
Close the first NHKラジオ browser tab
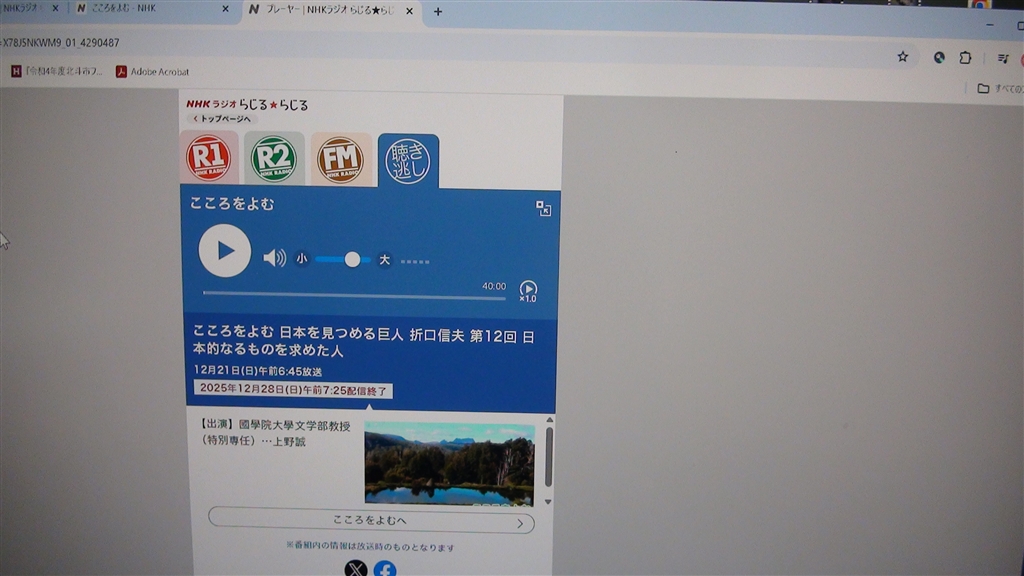click(56, 8)
